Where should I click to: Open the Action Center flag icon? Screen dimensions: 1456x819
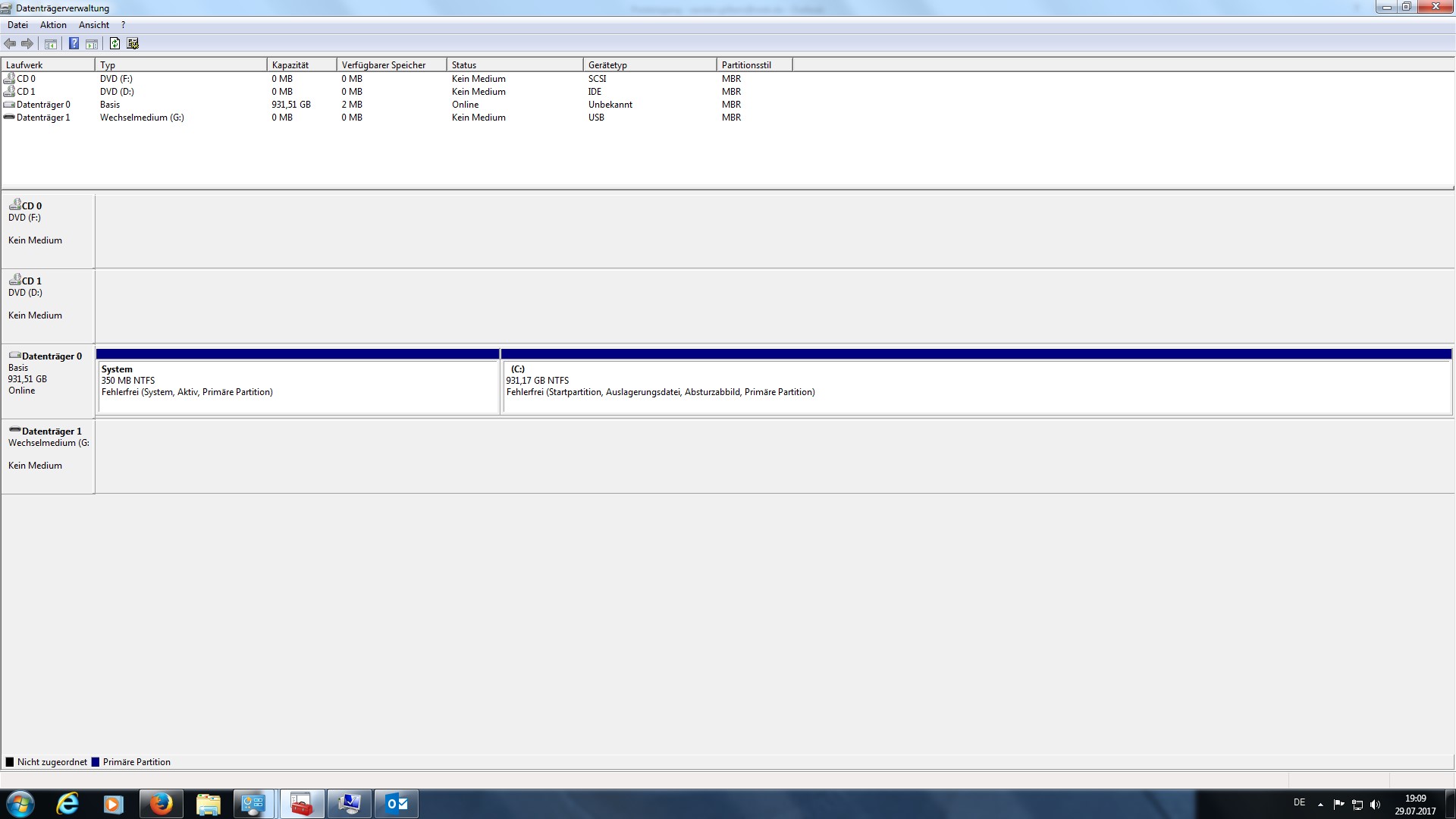pos(1338,805)
